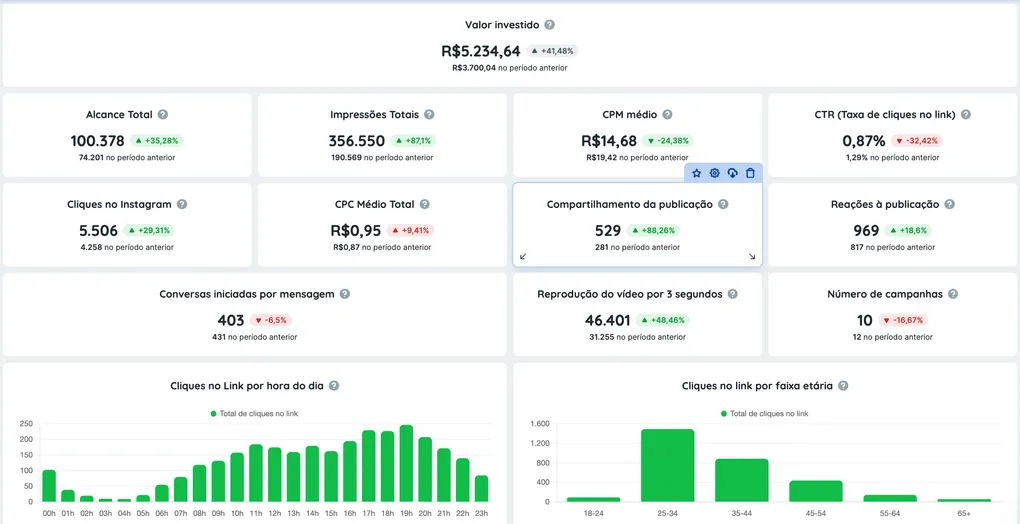The image size is (1020, 524).
Task: Select the 35-44 age group bar
Action: coord(742,480)
